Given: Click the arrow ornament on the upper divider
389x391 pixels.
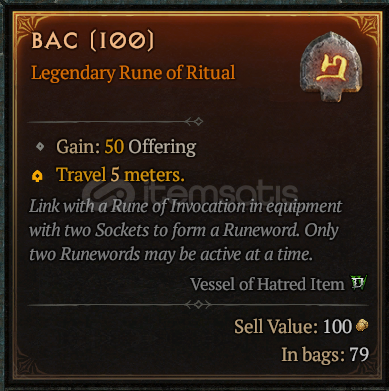Looking at the screenshot, I should click(194, 121).
